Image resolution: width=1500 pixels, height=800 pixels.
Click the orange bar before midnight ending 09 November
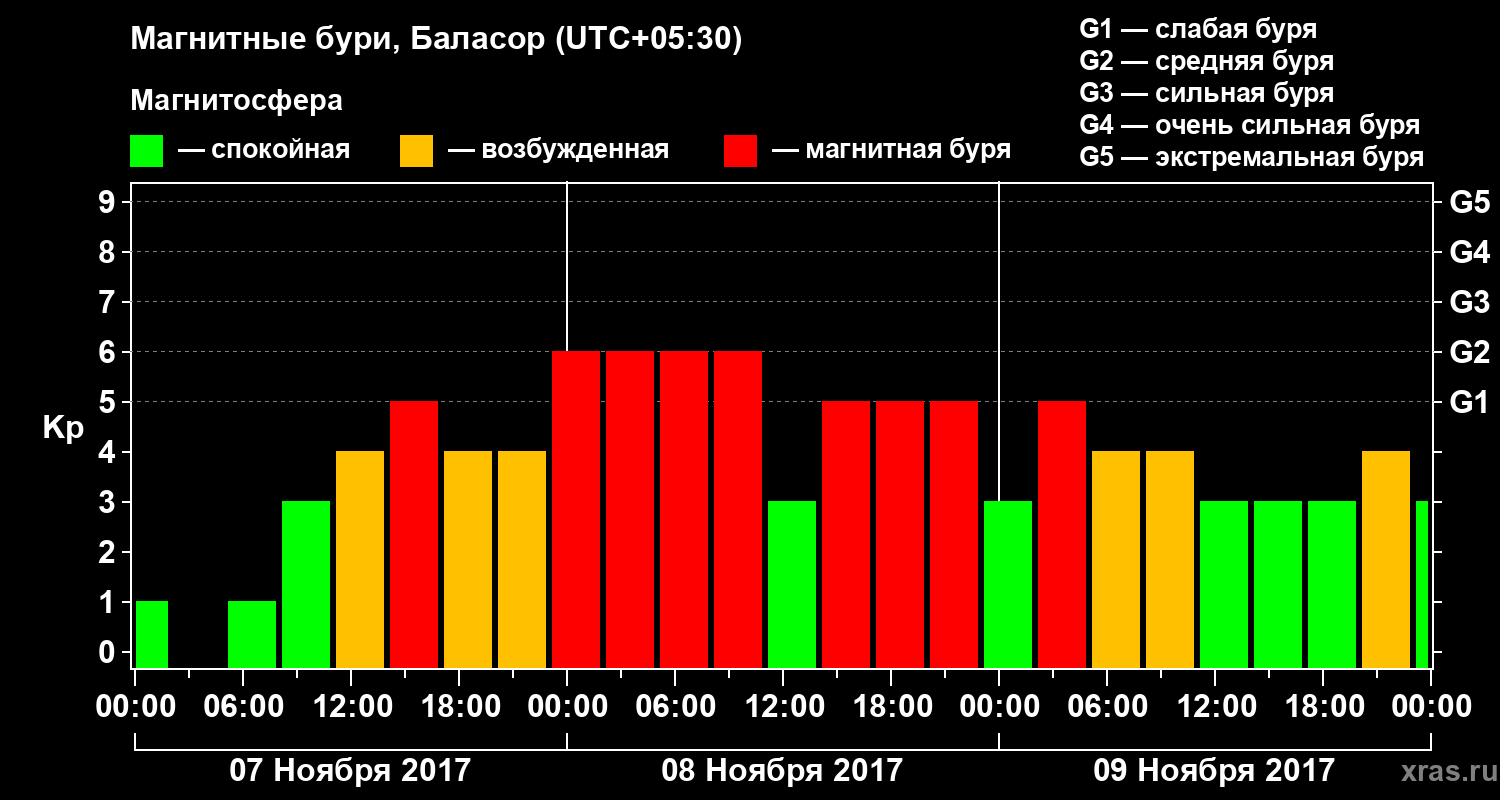(x=1386, y=559)
